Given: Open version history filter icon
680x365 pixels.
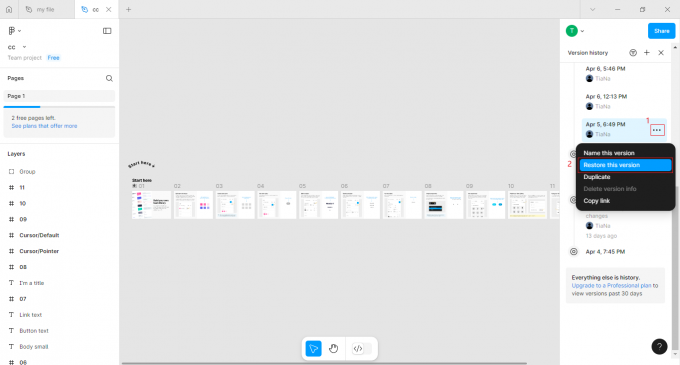Looking at the screenshot, I should point(633,53).
